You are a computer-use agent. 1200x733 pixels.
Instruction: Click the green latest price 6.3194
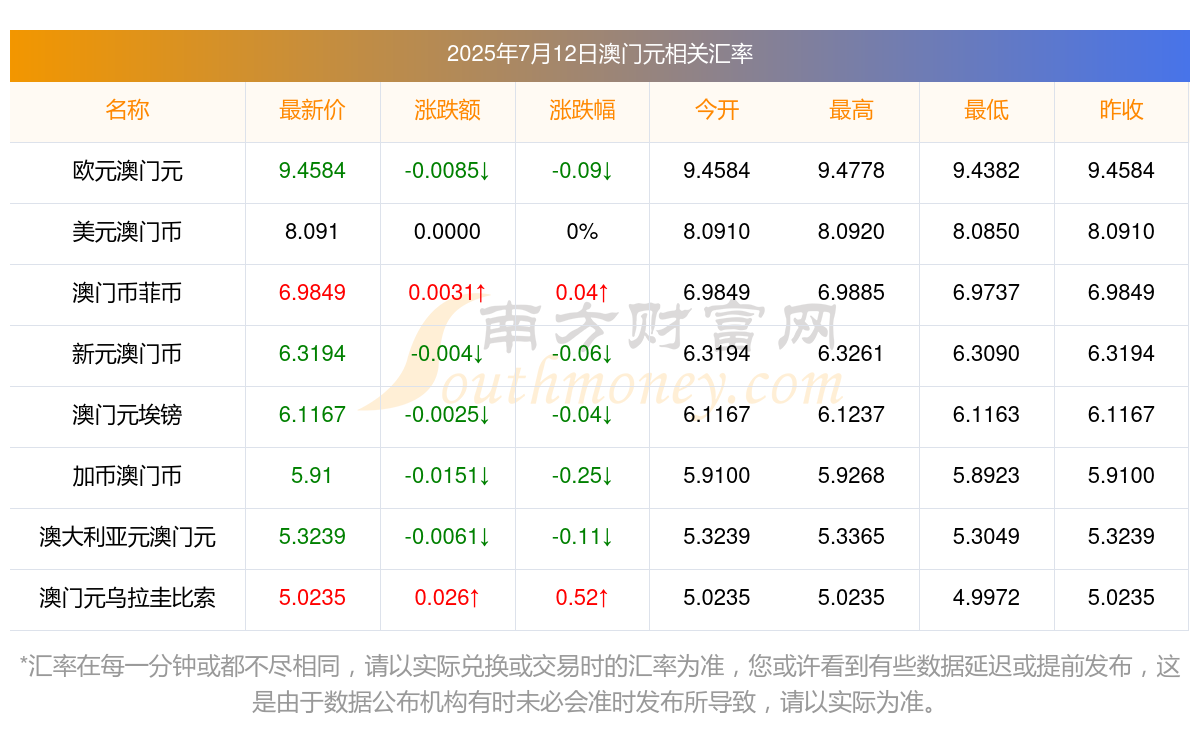tap(312, 354)
